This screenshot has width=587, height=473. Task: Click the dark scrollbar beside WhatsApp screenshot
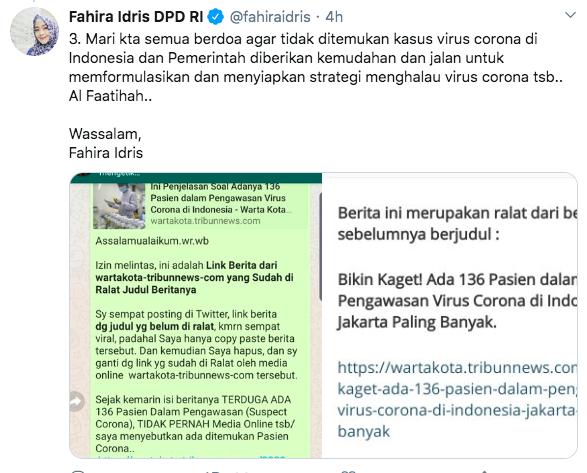(320, 246)
